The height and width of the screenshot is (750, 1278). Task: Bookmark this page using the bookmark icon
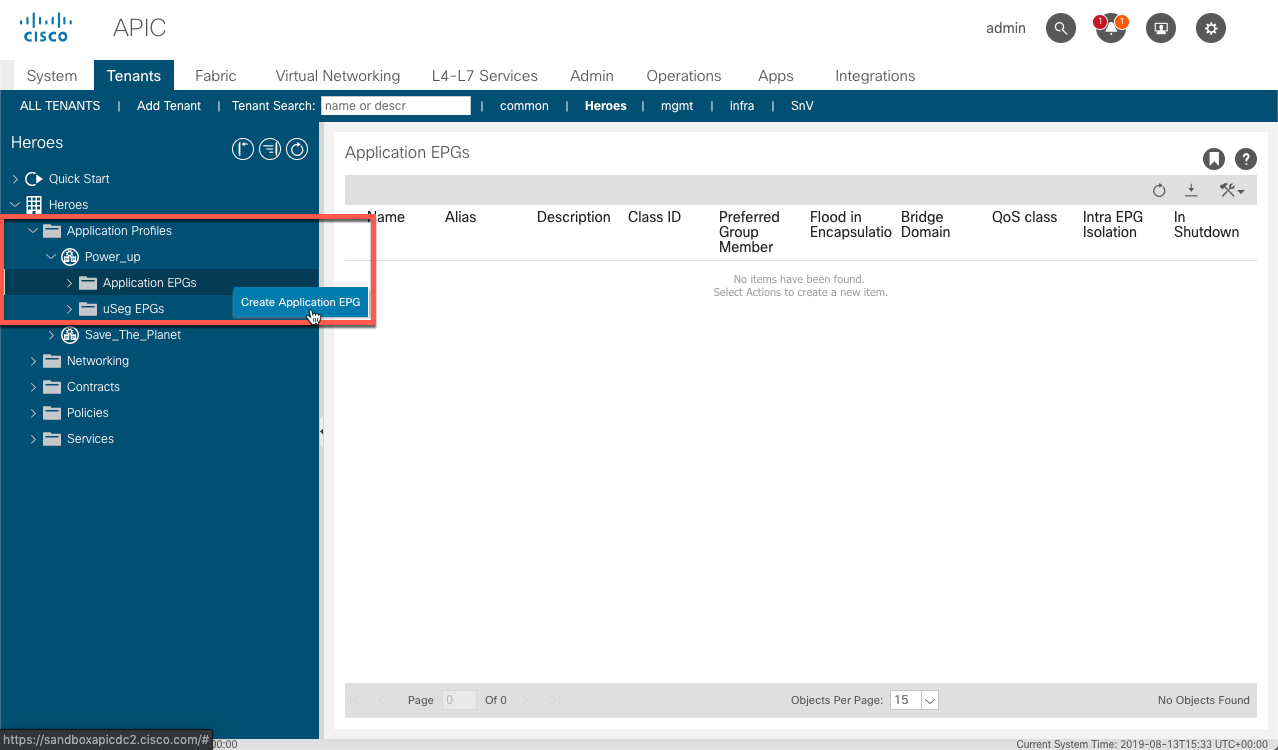pyautogui.click(x=1213, y=158)
